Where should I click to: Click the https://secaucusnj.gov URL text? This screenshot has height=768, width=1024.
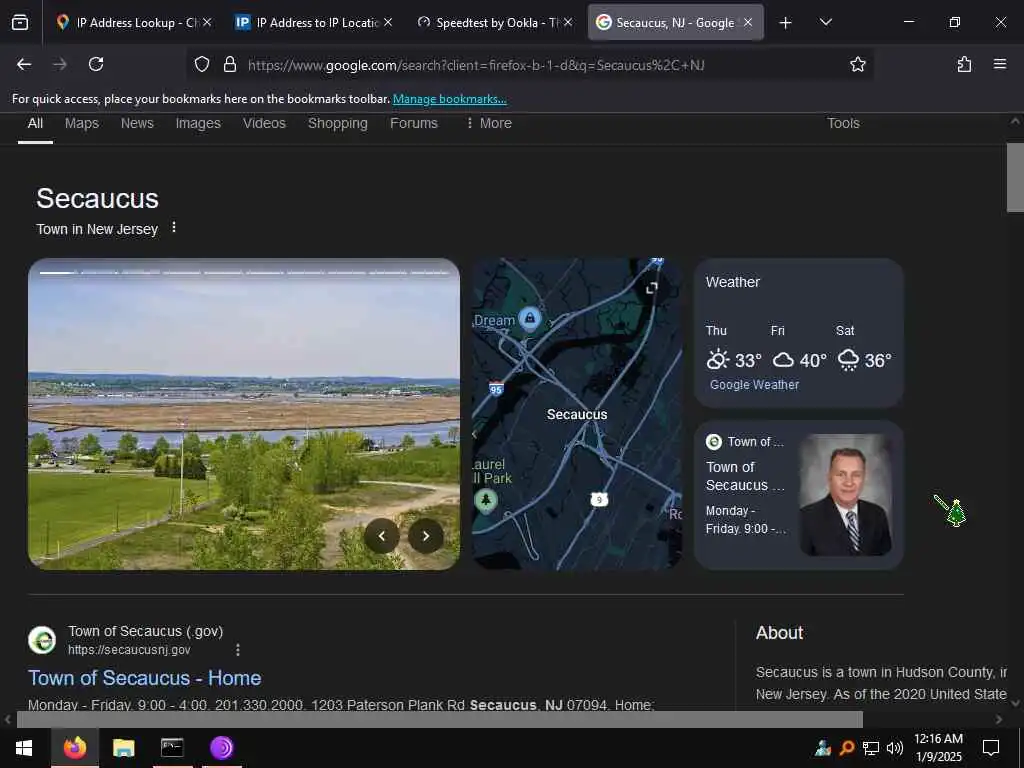coord(129,650)
